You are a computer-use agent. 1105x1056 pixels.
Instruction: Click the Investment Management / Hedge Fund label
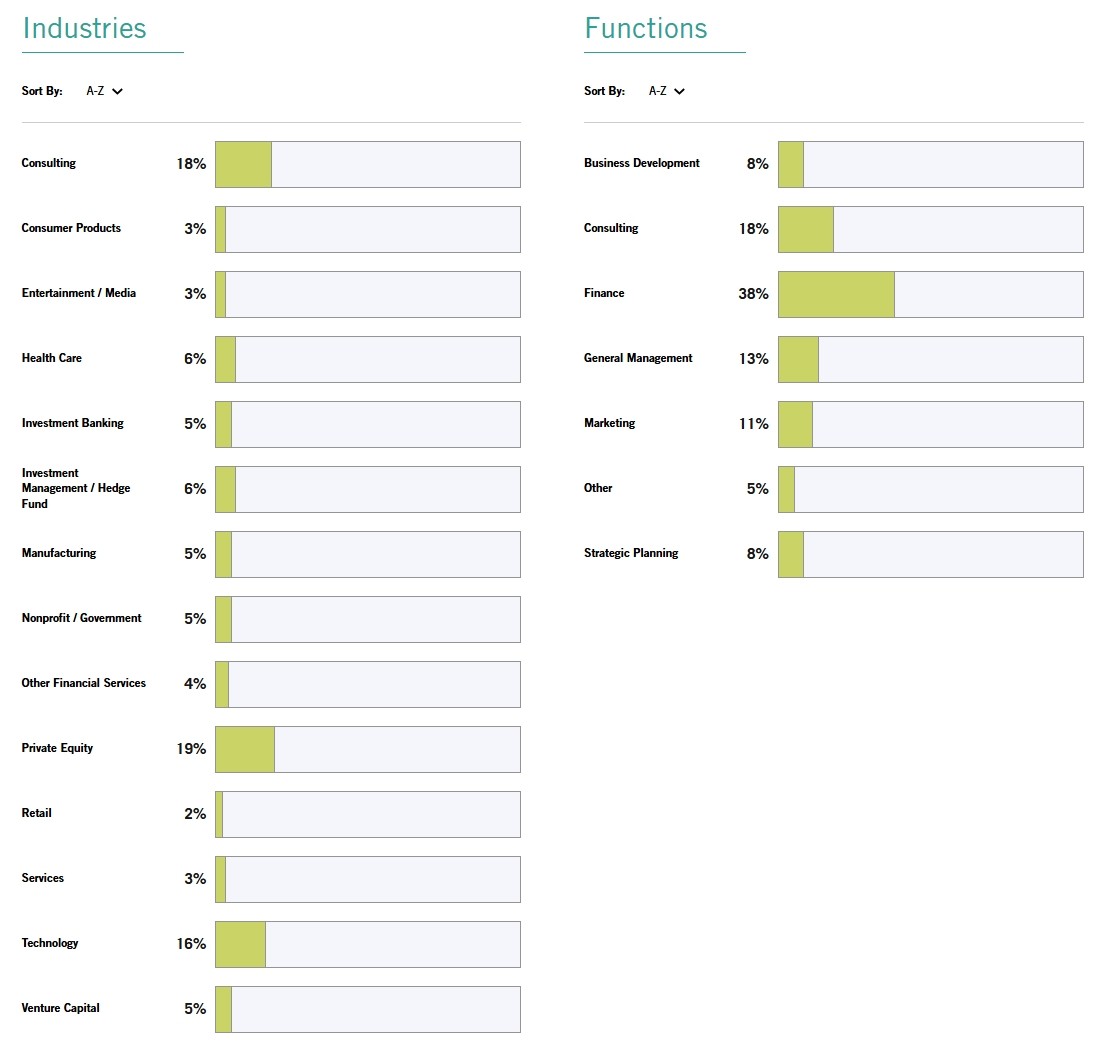[x=76, y=488]
